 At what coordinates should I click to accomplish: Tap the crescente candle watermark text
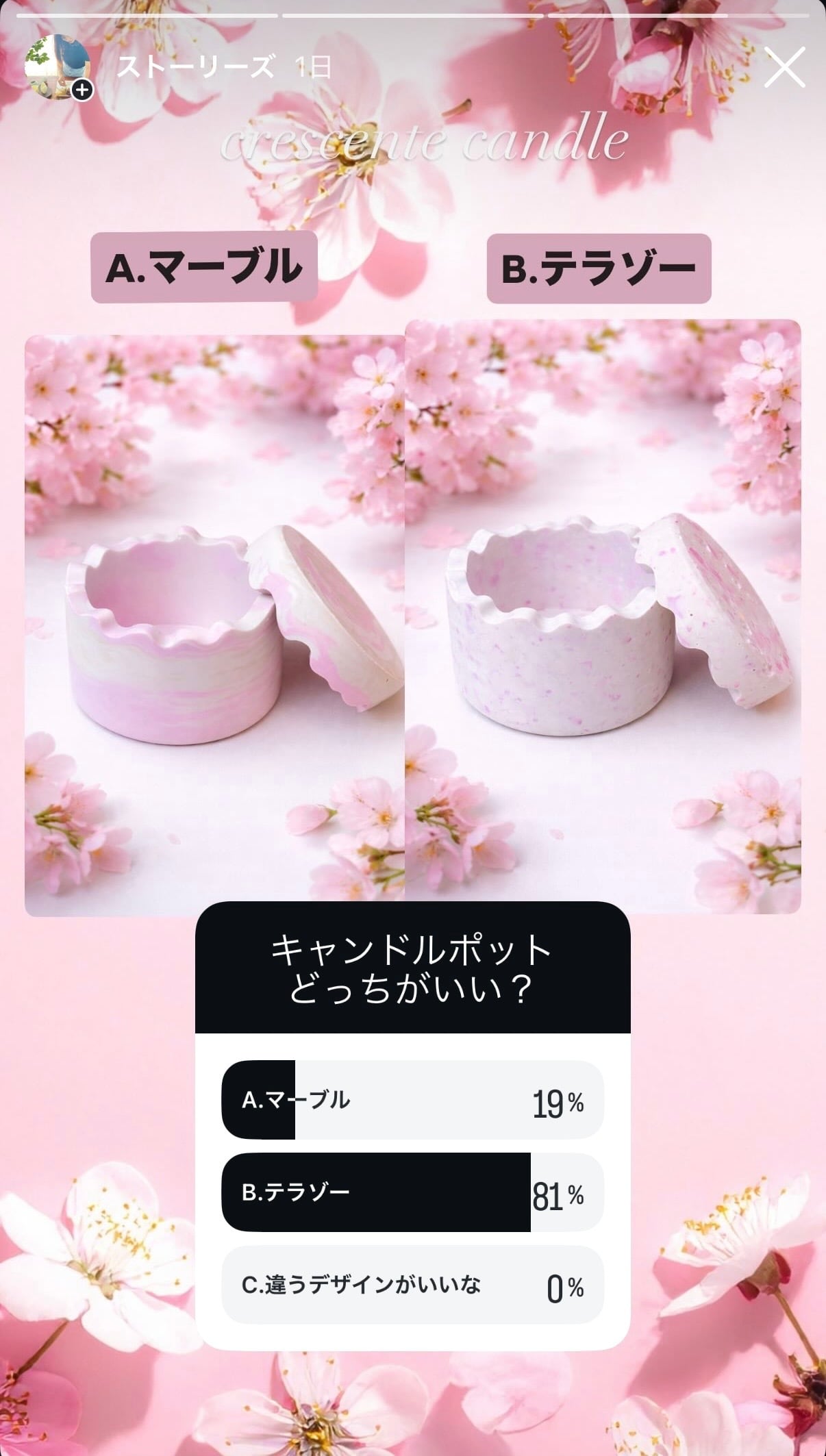pyautogui.click(x=425, y=141)
